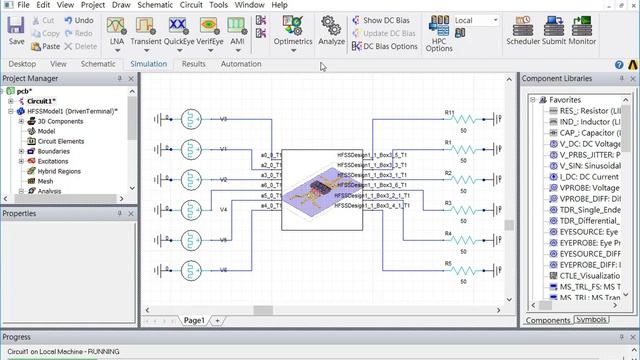Select the Model tree item
This screenshot has height=360, width=640.
pyautogui.click(x=46, y=131)
